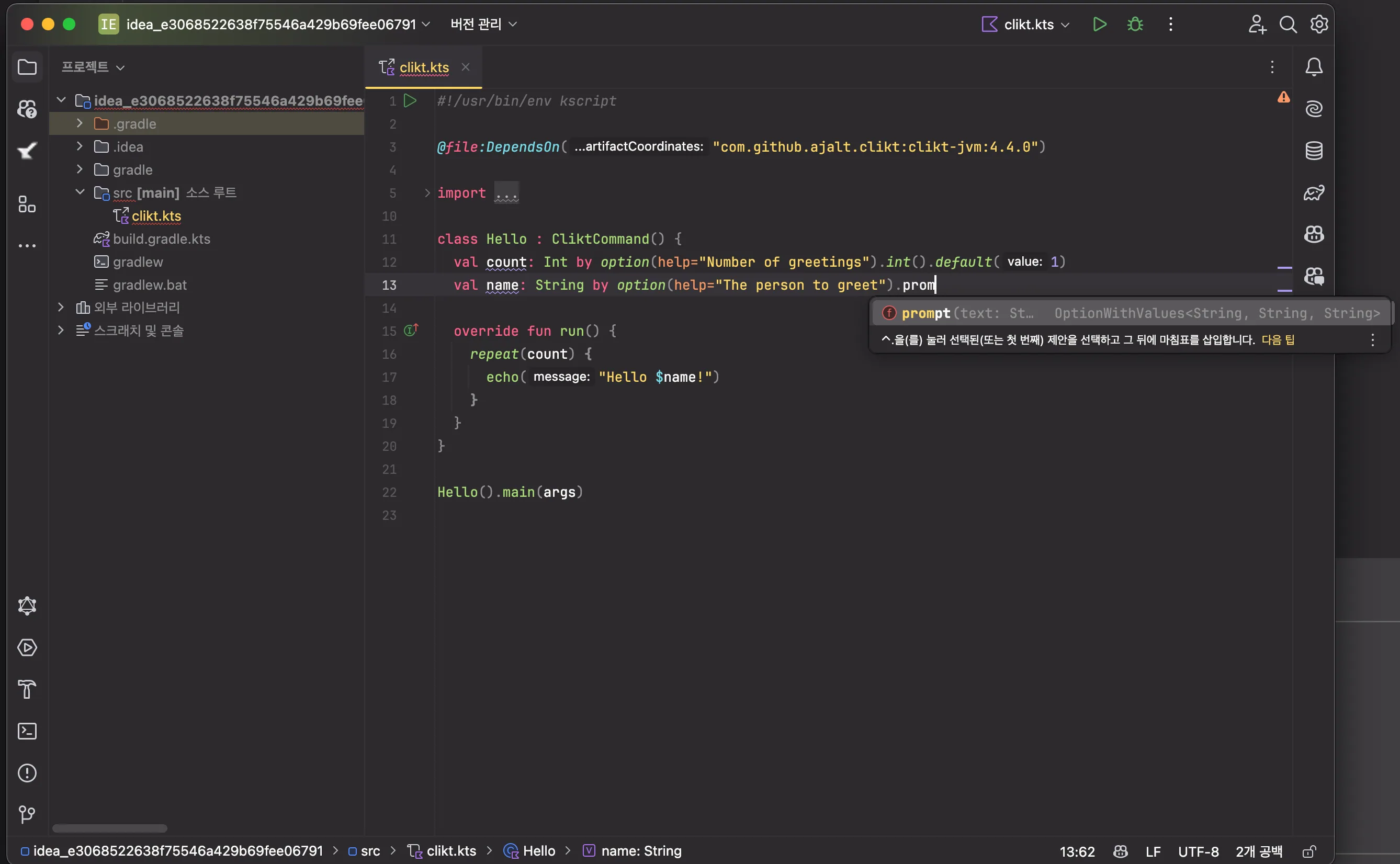Screen dimensions: 1400x864
Task: Open the Structure tool window icon
Action: (27, 204)
